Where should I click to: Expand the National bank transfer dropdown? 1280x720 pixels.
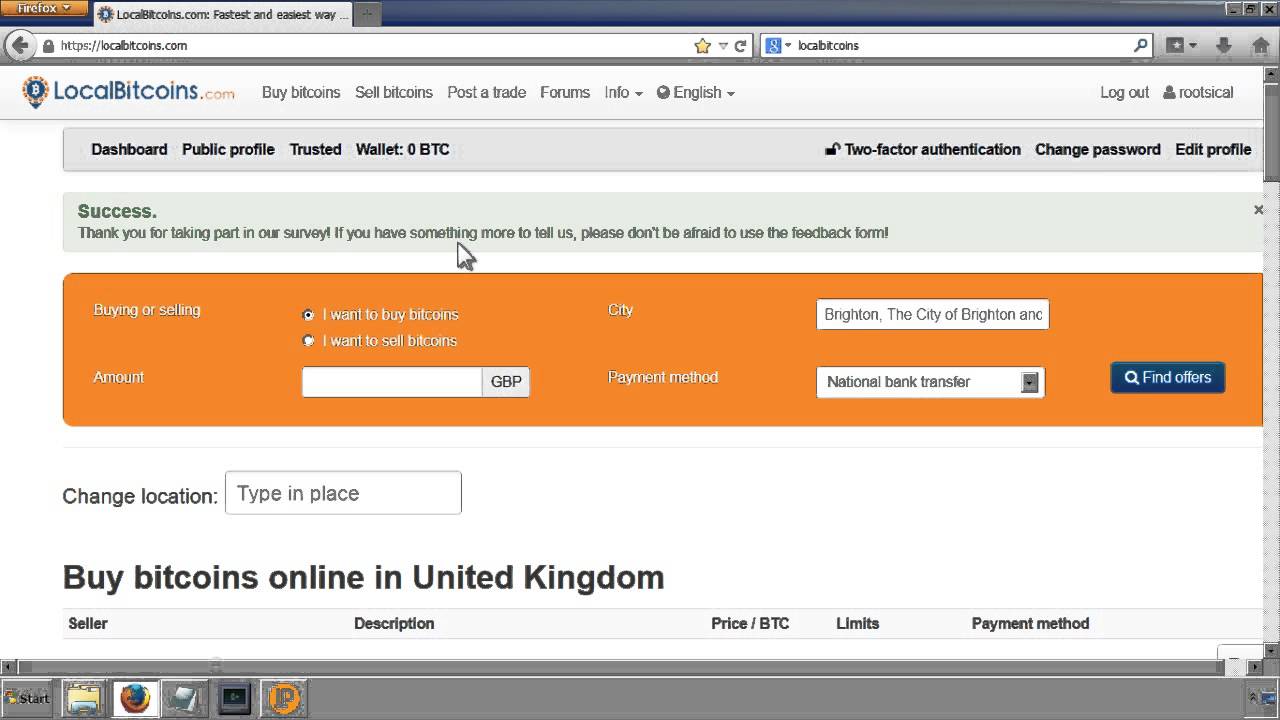click(1029, 382)
